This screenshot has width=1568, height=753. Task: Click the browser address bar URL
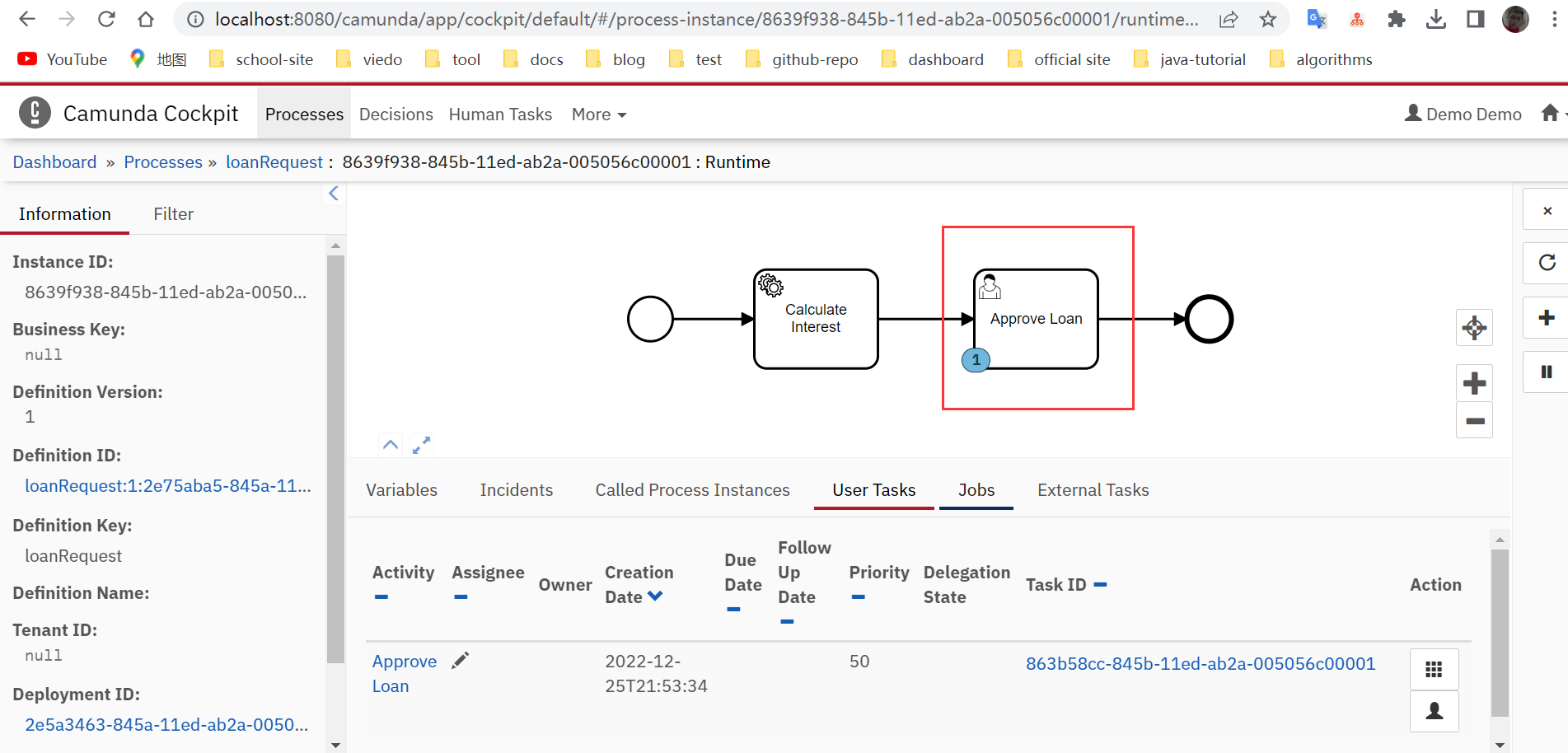(706, 19)
